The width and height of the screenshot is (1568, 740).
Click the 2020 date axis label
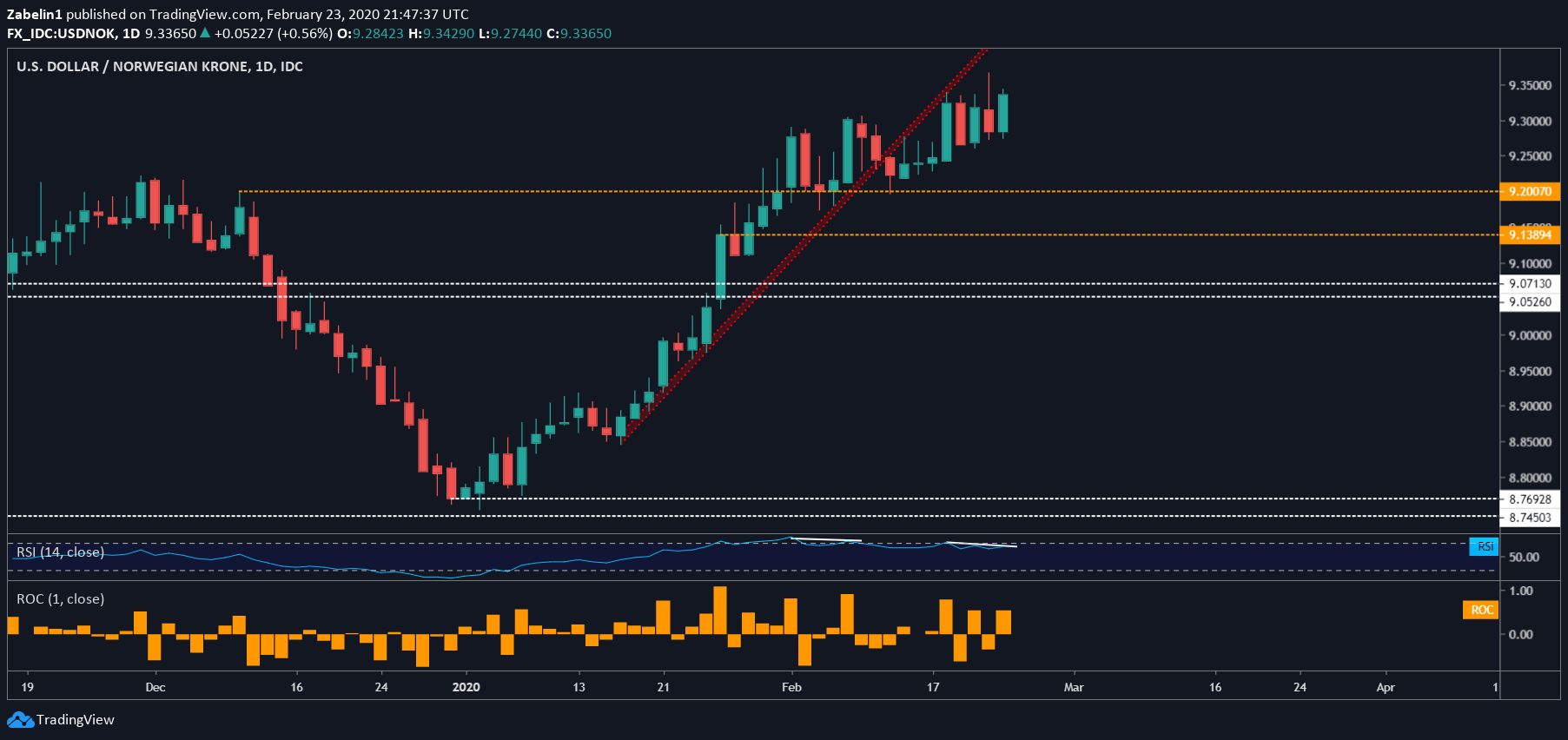[x=466, y=687]
